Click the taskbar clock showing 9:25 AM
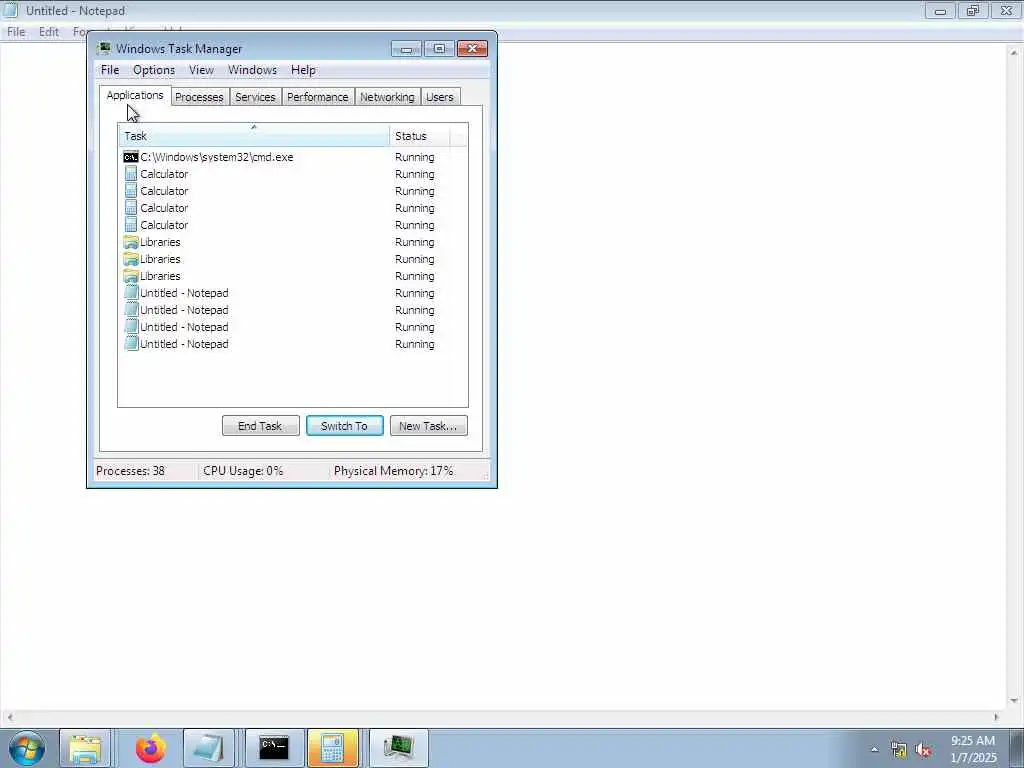Image resolution: width=1024 pixels, height=768 pixels. click(973, 749)
